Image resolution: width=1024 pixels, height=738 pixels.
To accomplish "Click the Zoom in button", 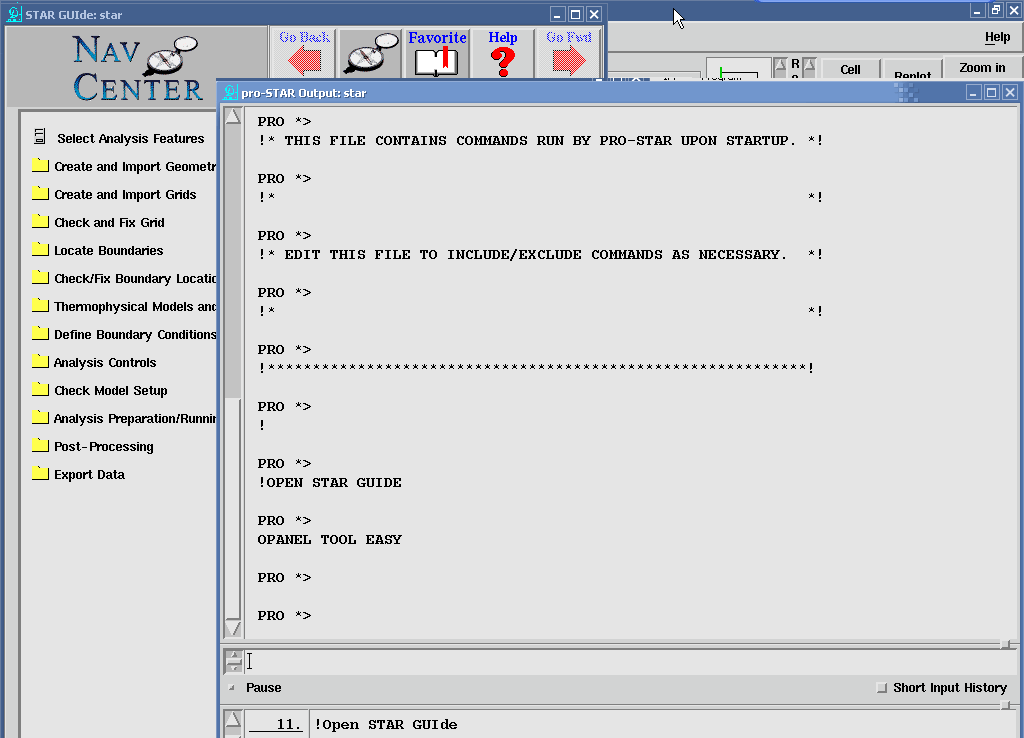I will pyautogui.click(x=982, y=68).
